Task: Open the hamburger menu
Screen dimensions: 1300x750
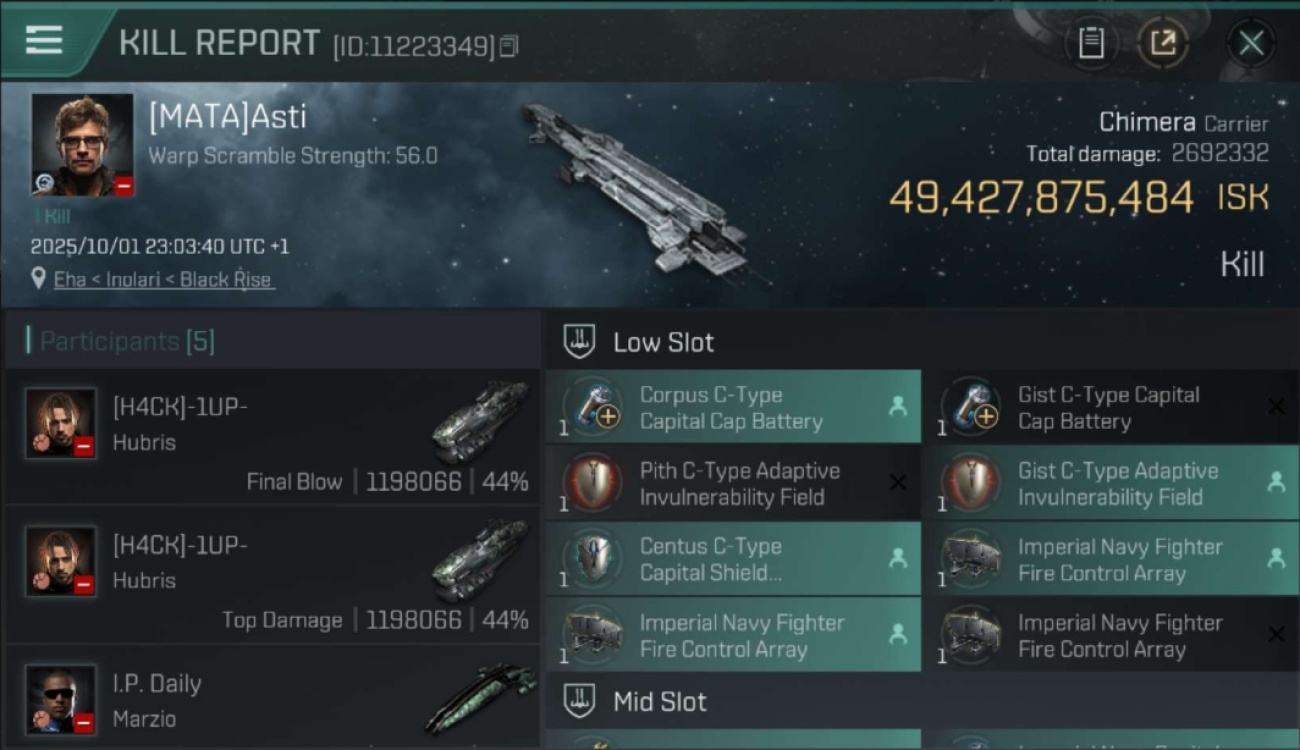Action: pos(44,41)
